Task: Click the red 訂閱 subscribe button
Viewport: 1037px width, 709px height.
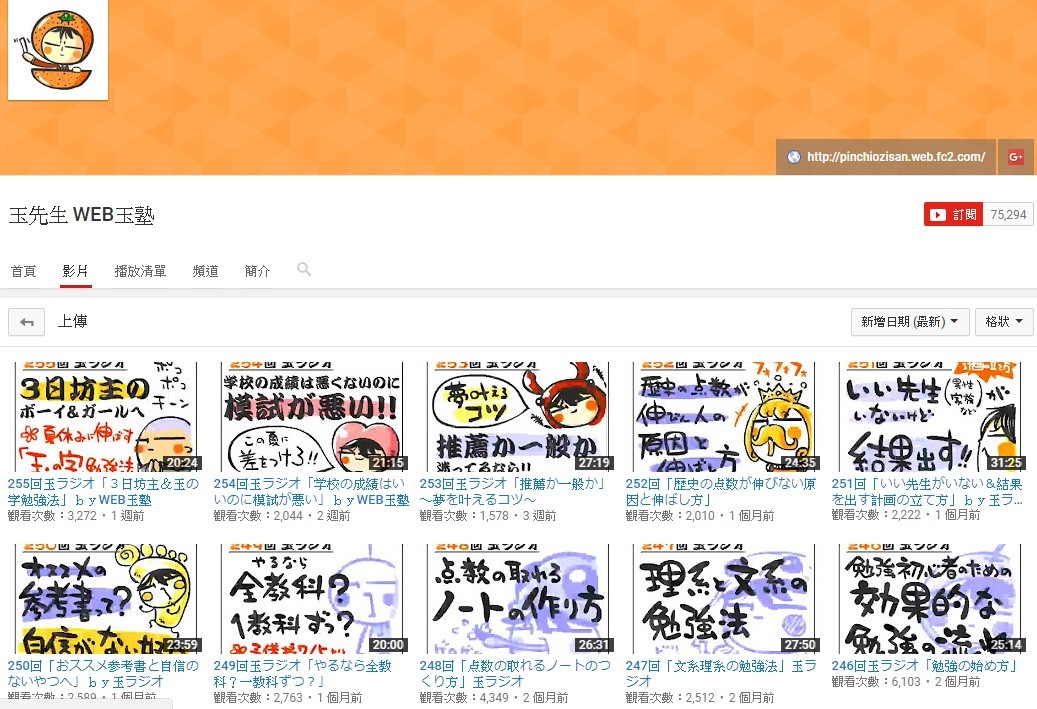Action: click(x=953, y=214)
